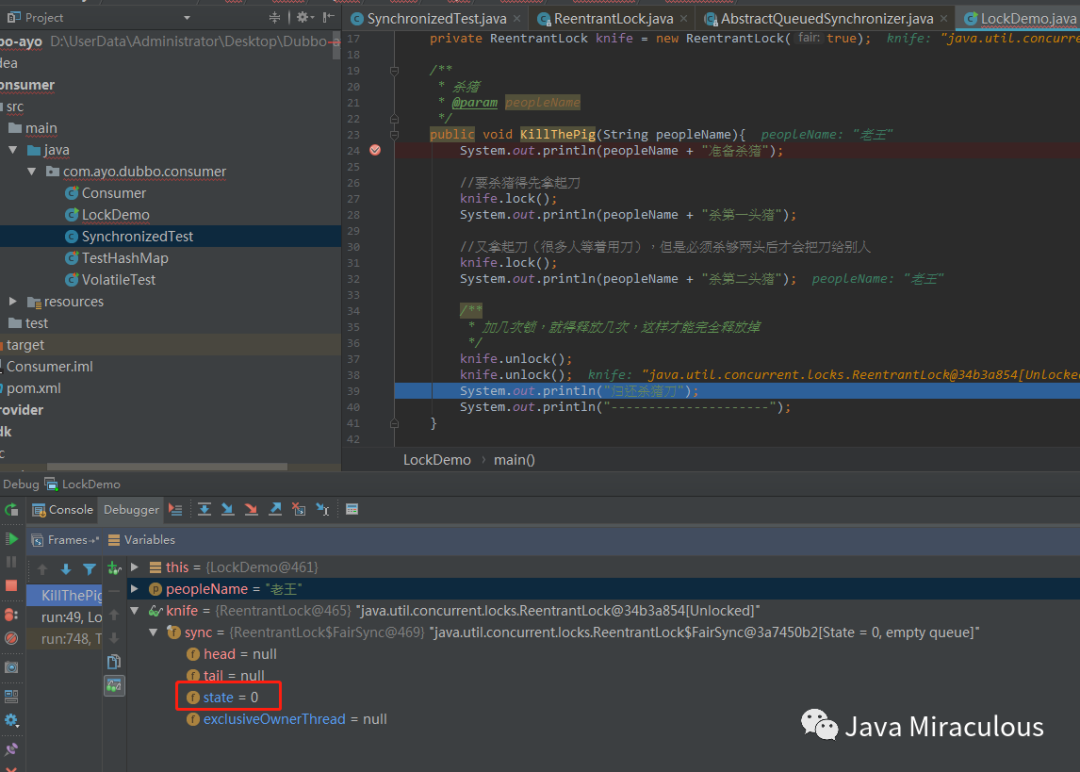Run to cursor

pyautogui.click(x=322, y=510)
